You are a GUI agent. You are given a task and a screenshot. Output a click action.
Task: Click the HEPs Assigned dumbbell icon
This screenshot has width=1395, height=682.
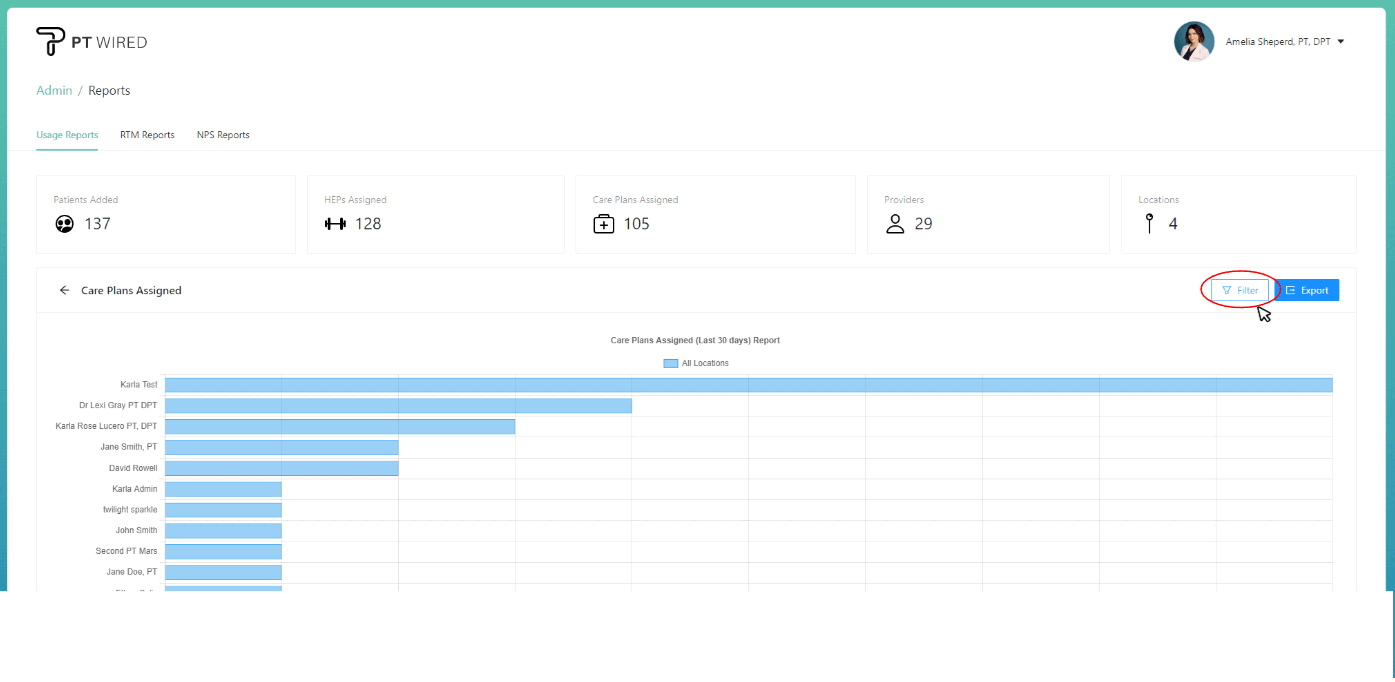[335, 224]
